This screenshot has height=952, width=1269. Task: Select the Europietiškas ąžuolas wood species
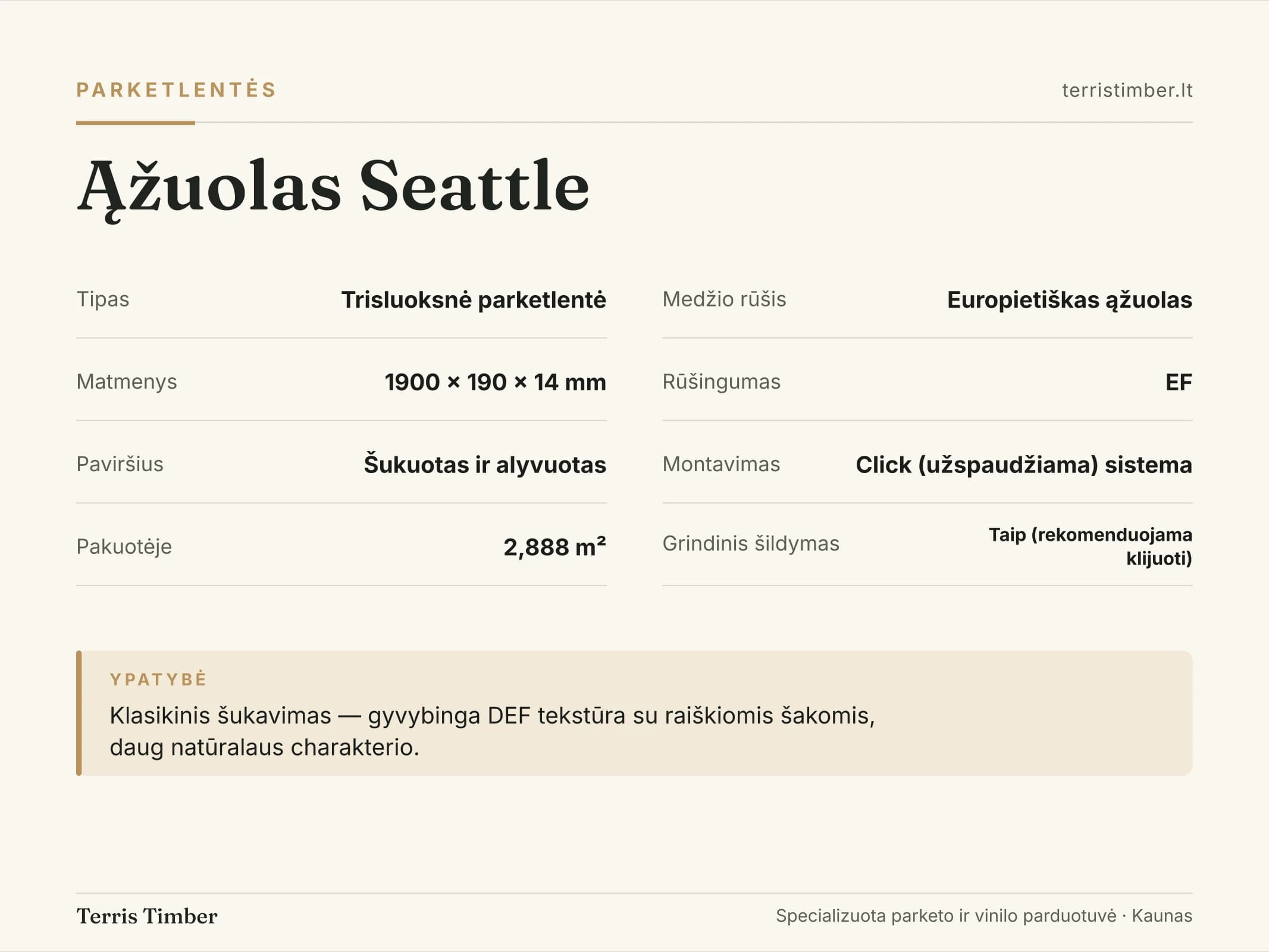coord(1070,300)
